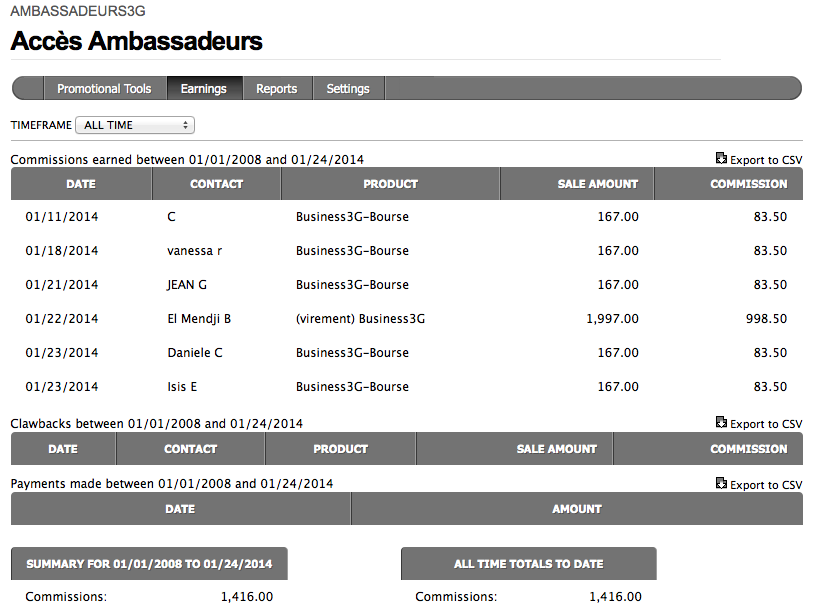The width and height of the screenshot is (828, 610).
Task: Sort commissions by Sale Amount header
Action: 597,184
